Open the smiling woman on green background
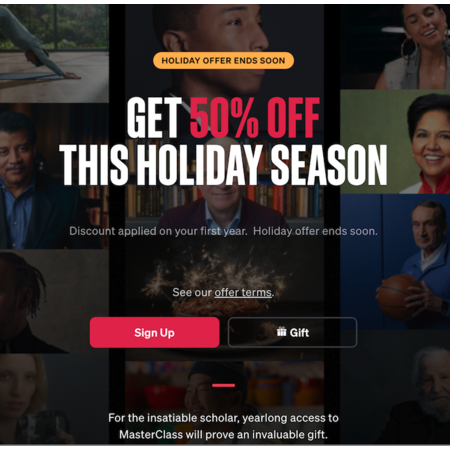This screenshot has width=450, height=450. point(395,142)
